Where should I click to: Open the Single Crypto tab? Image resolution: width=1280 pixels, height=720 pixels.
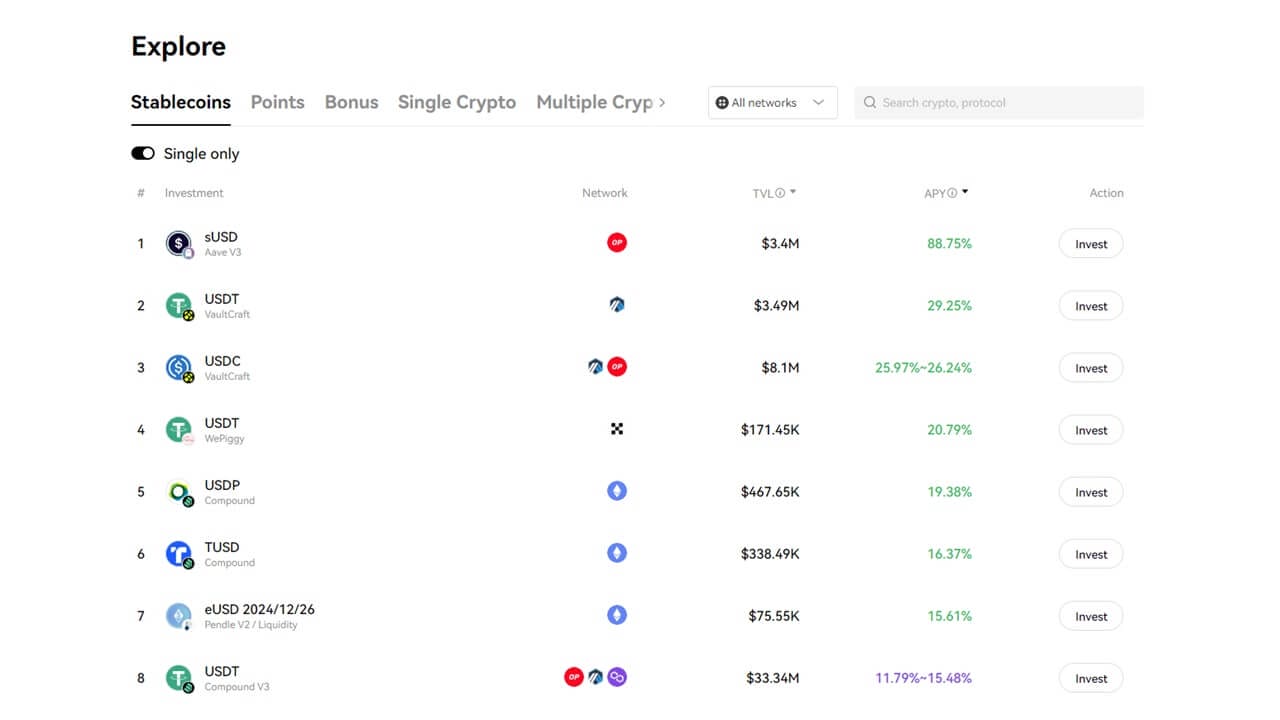click(x=457, y=102)
